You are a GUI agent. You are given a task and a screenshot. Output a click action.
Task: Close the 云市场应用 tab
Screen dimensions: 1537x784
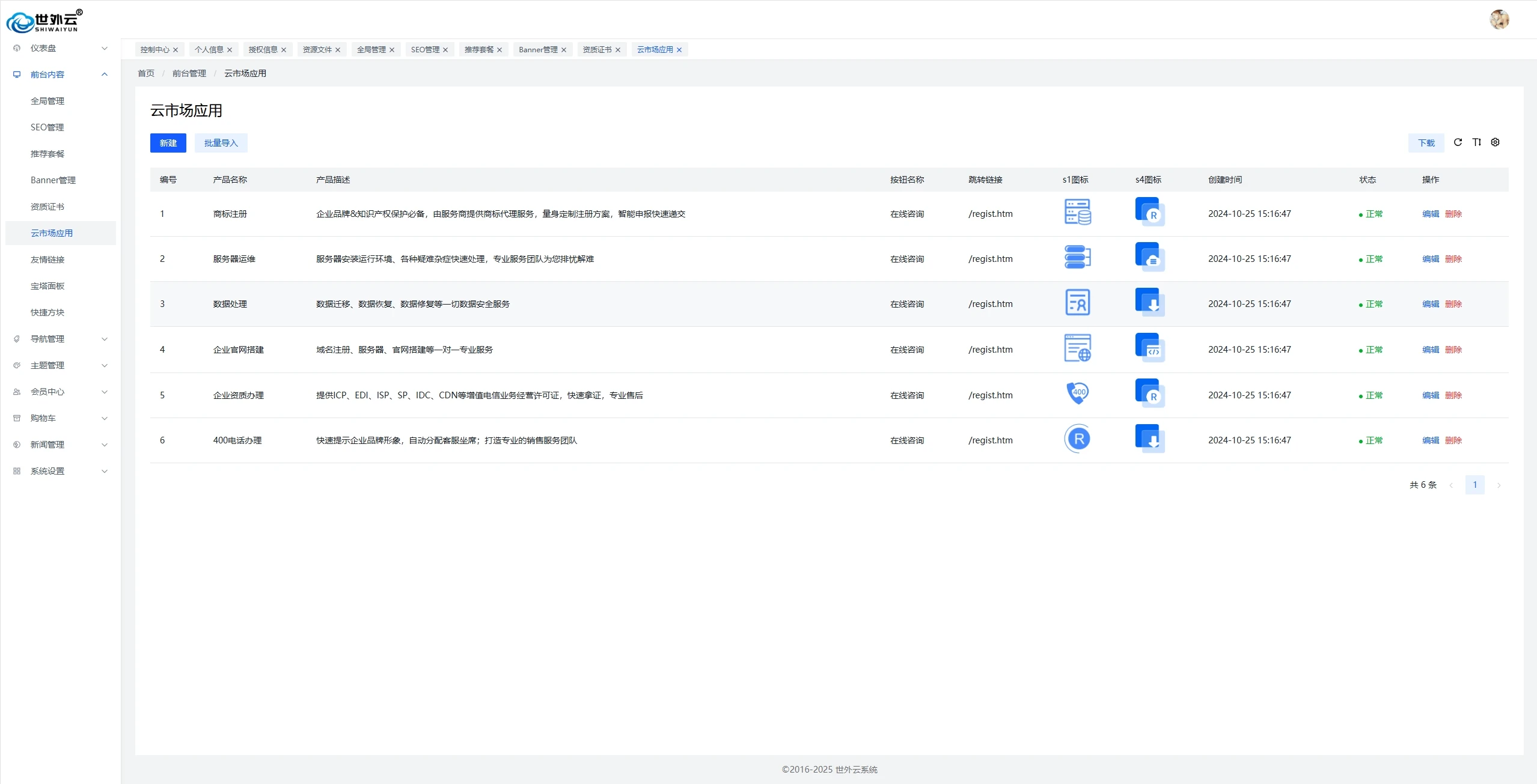click(679, 50)
